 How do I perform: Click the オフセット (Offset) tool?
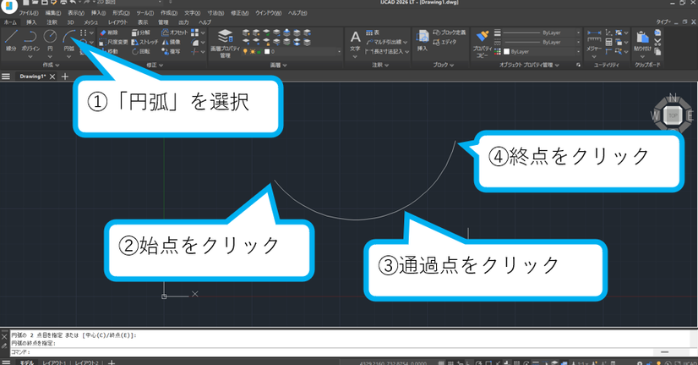click(174, 33)
